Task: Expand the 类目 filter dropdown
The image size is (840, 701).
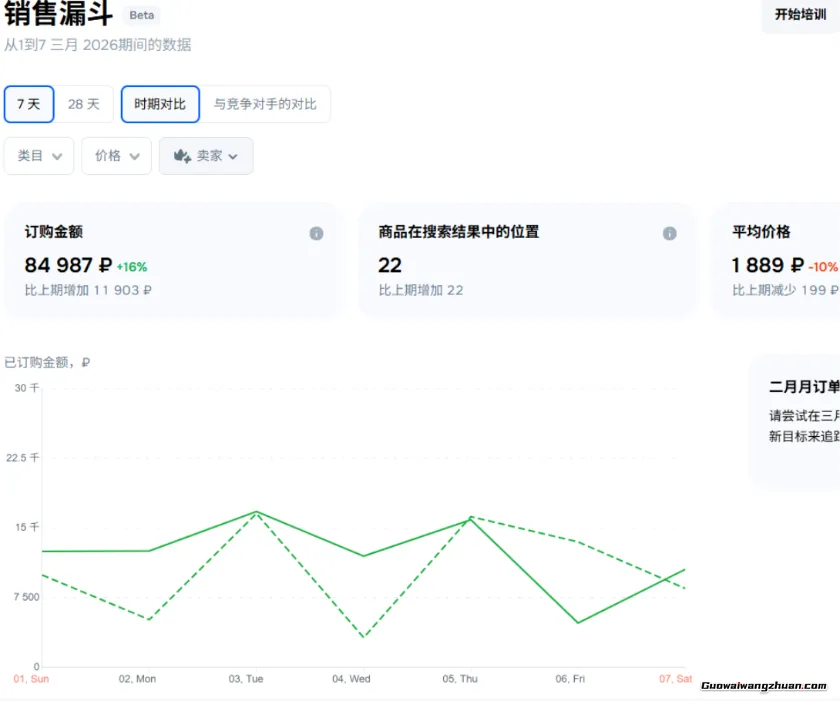Action: click(x=39, y=156)
